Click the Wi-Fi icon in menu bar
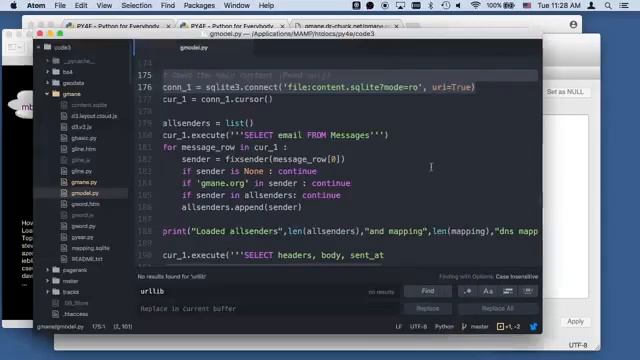The height and width of the screenshot is (360, 640). (475, 5)
